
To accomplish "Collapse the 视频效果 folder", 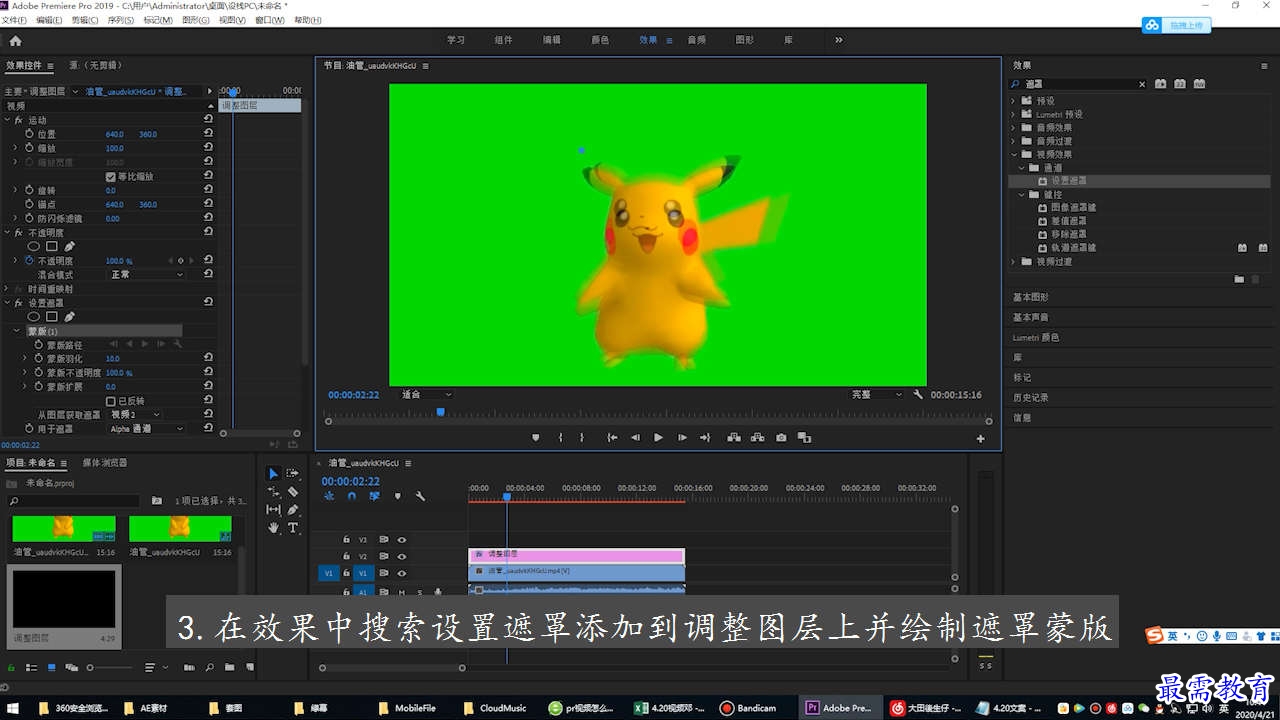I will [1013, 154].
